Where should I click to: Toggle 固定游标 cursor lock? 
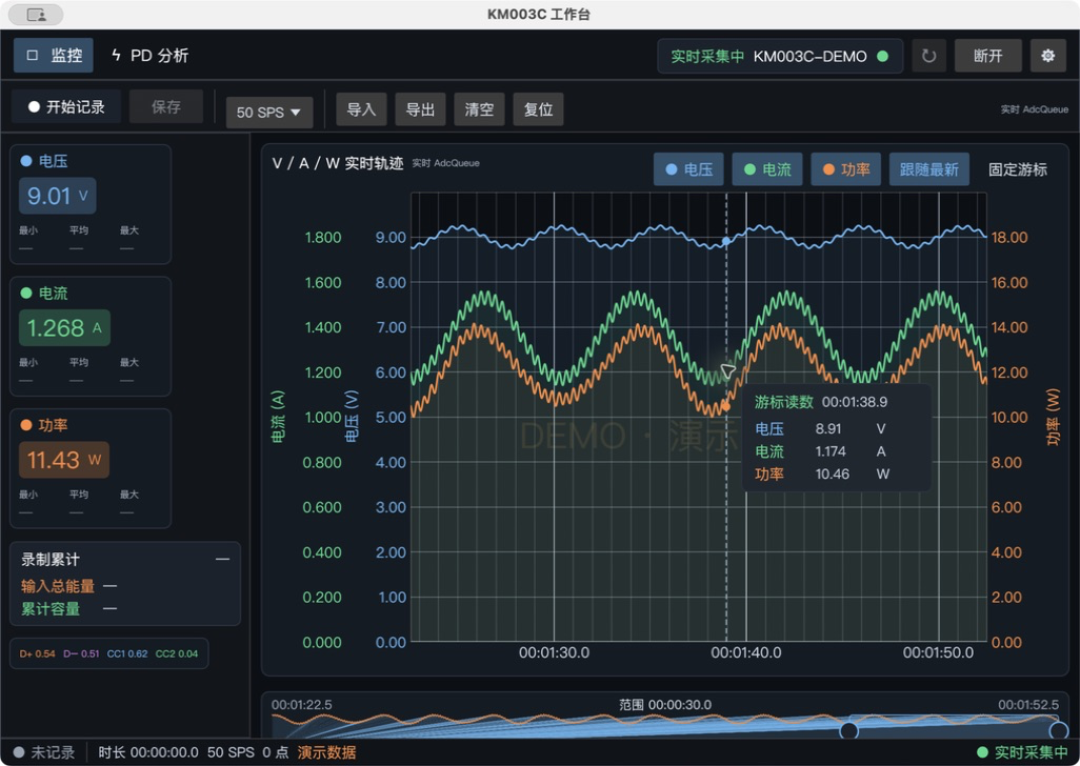pos(1017,169)
